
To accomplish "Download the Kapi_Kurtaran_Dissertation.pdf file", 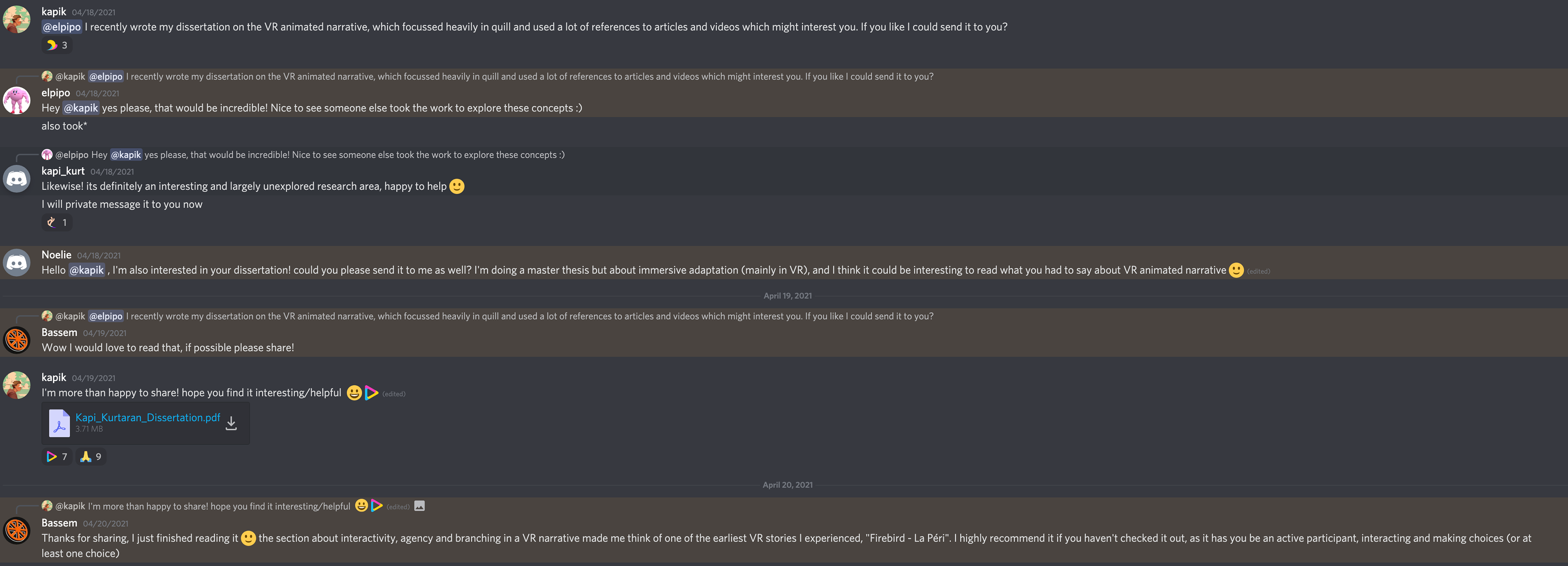I will click(231, 423).
